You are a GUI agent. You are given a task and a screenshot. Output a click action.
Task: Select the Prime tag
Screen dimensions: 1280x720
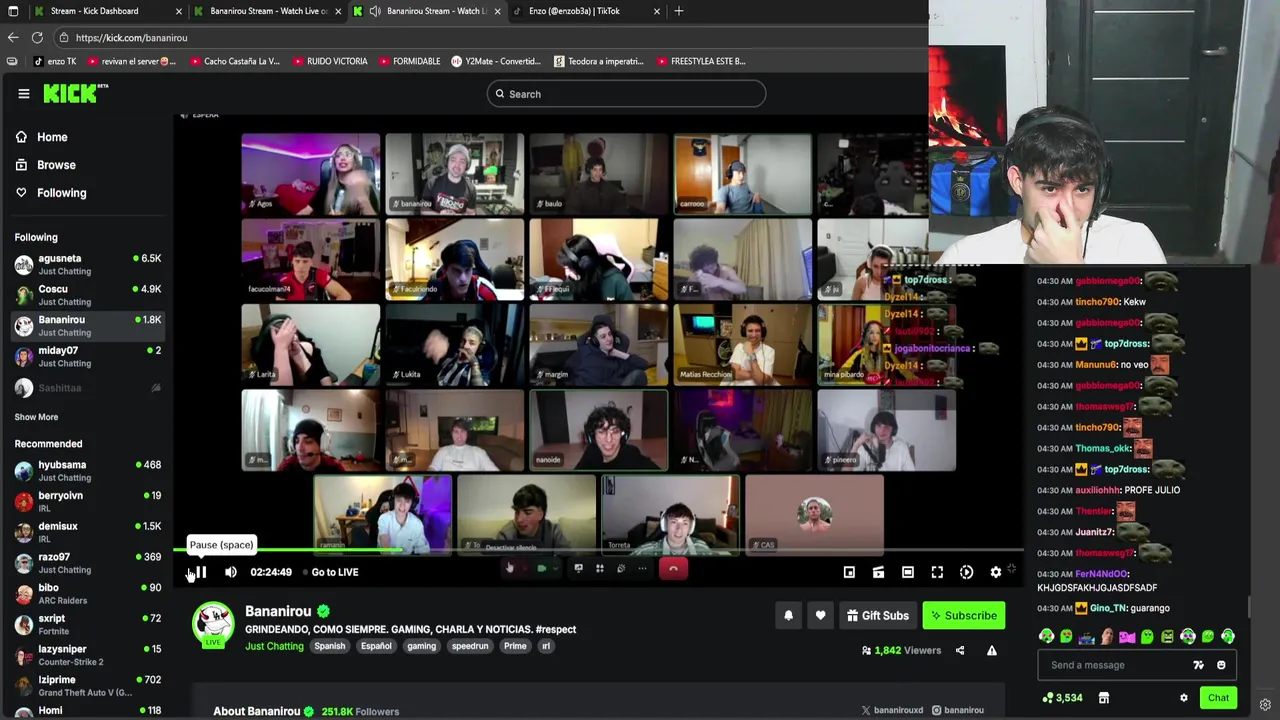[515, 646]
